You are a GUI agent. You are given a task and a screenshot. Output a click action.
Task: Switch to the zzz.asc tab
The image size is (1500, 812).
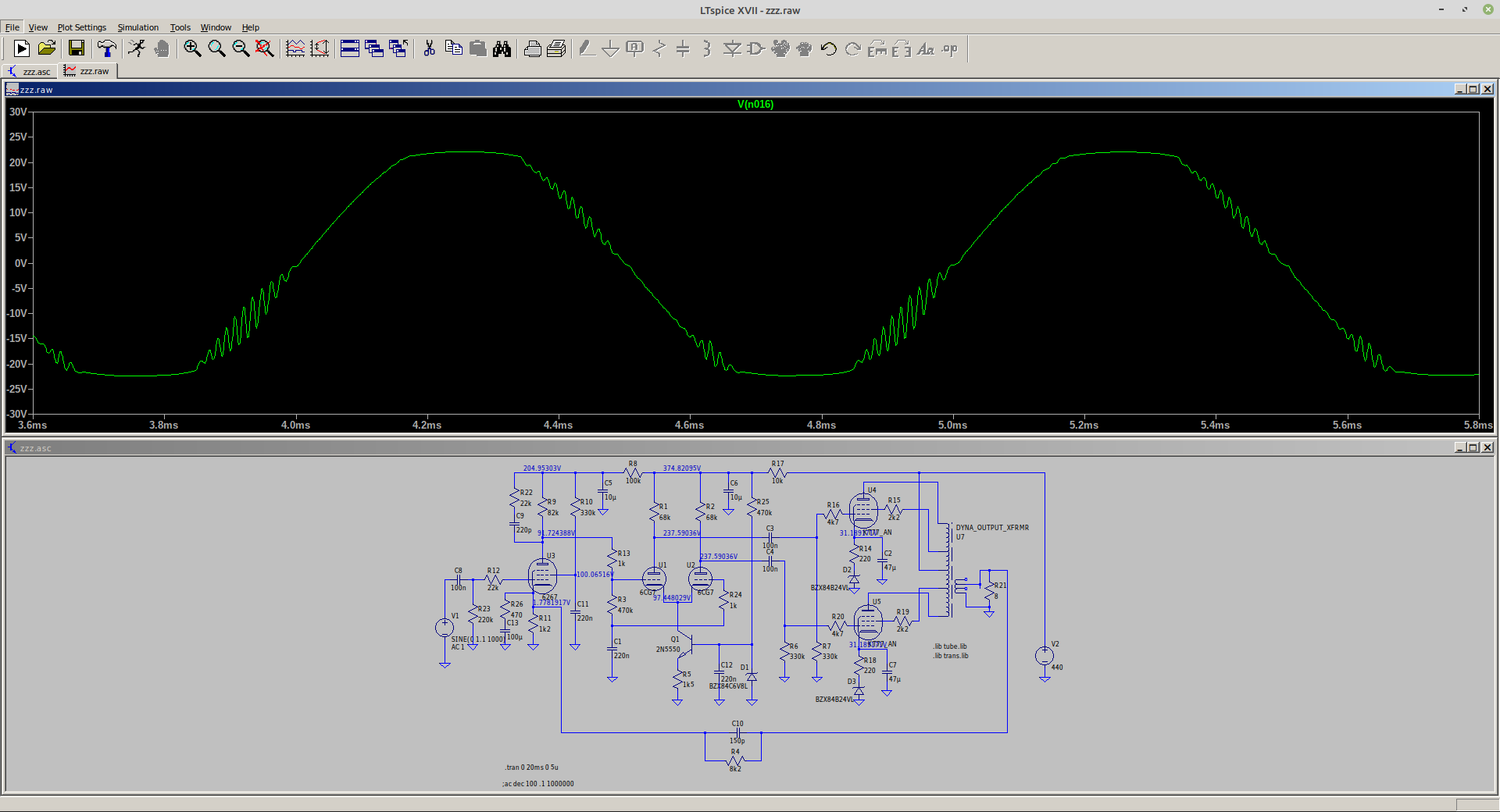point(30,71)
